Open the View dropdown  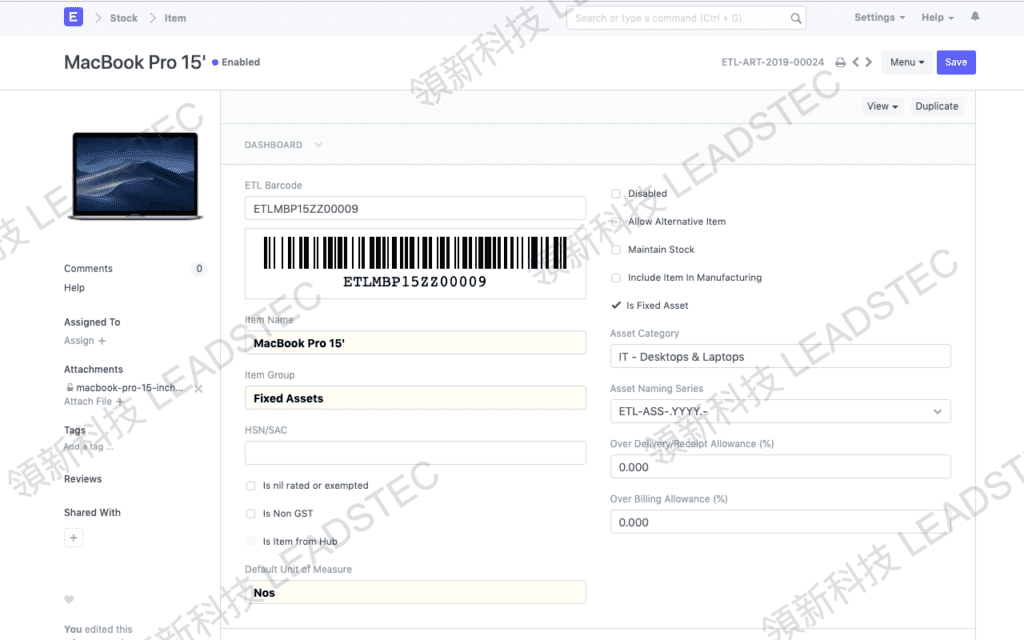tap(881, 106)
